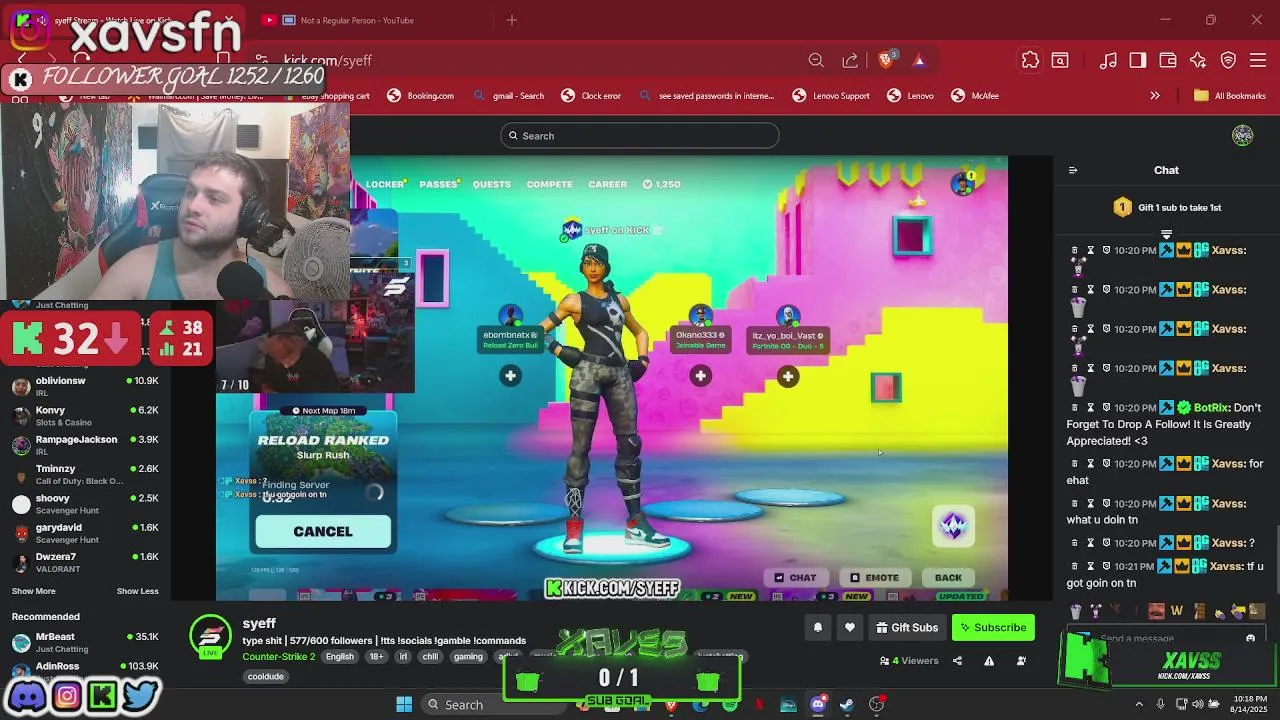Click the Fortnite BACK button
Screen dimensions: 1280x720
[948, 577]
